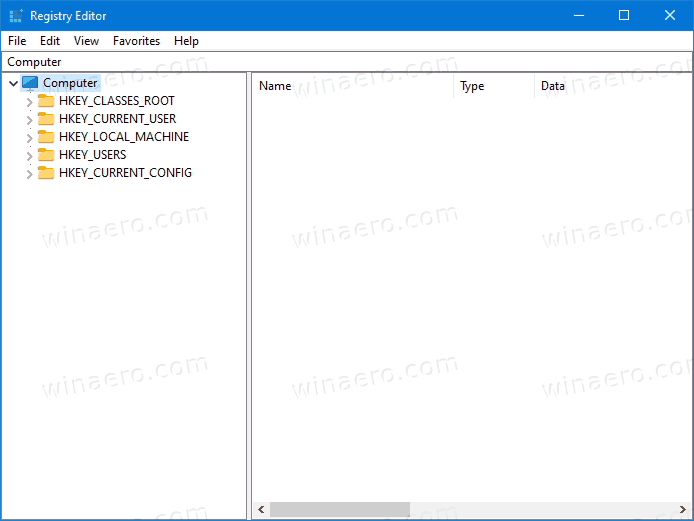The width and height of the screenshot is (694, 521).
Task: Click the address bar showing Computer
Action: click(347, 62)
